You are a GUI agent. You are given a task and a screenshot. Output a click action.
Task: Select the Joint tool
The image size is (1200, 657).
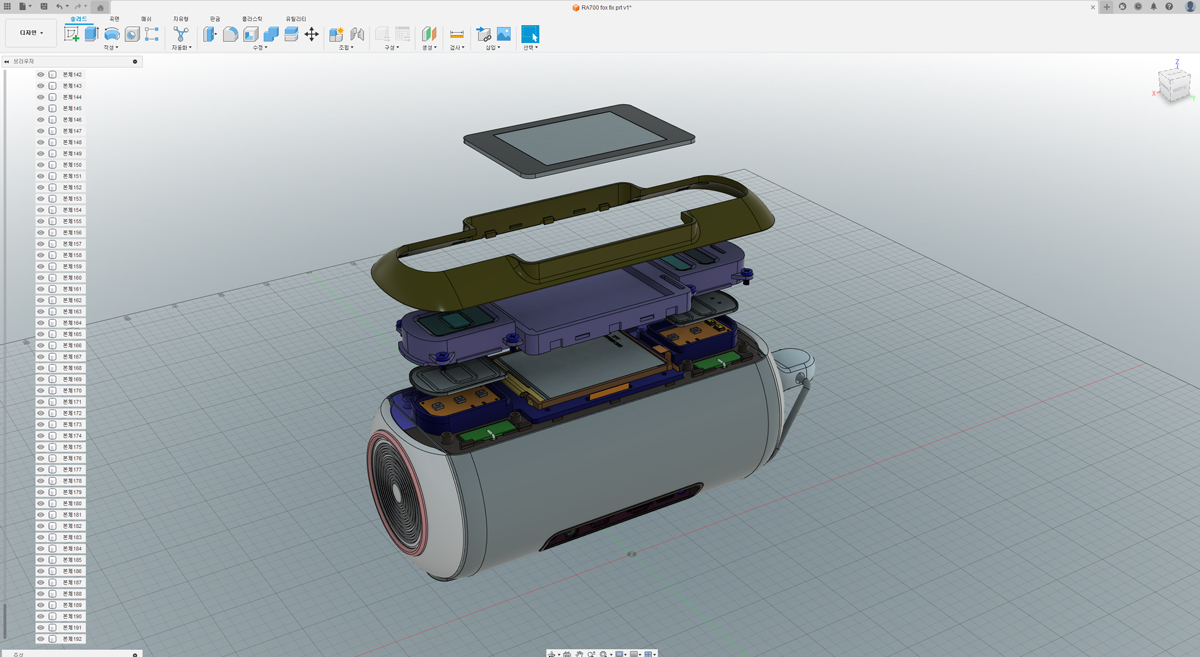(x=357, y=34)
